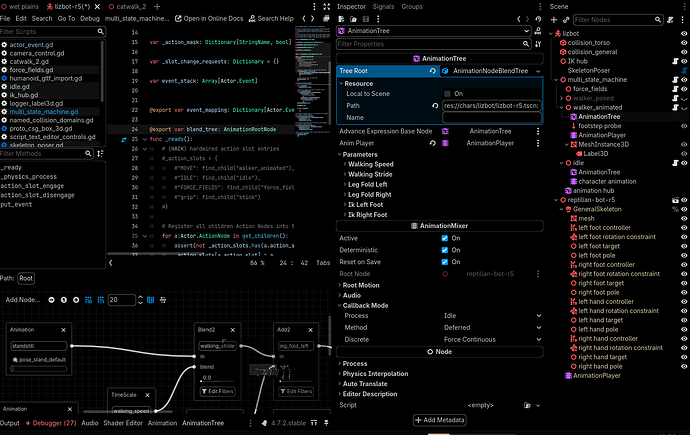Viewport: 690px width, 435px height.
Task: Open Inspector property tools menu
Action: (x=538, y=44)
